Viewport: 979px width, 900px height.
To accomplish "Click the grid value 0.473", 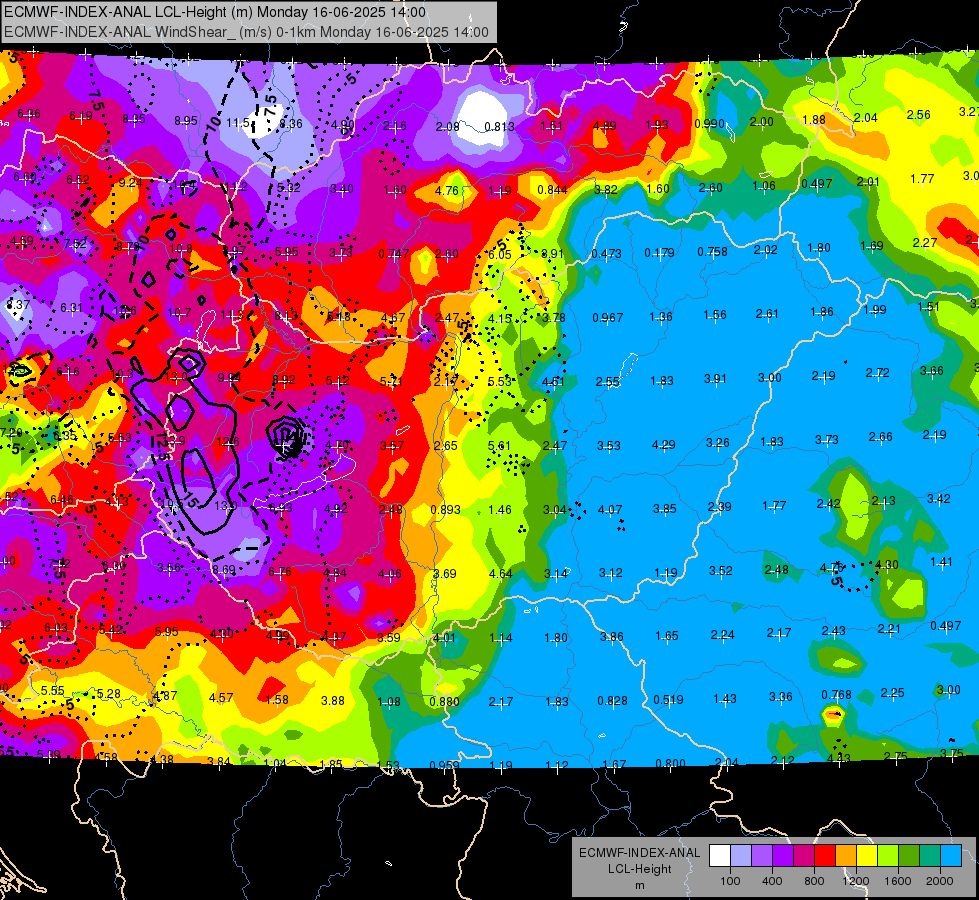I will click(606, 254).
